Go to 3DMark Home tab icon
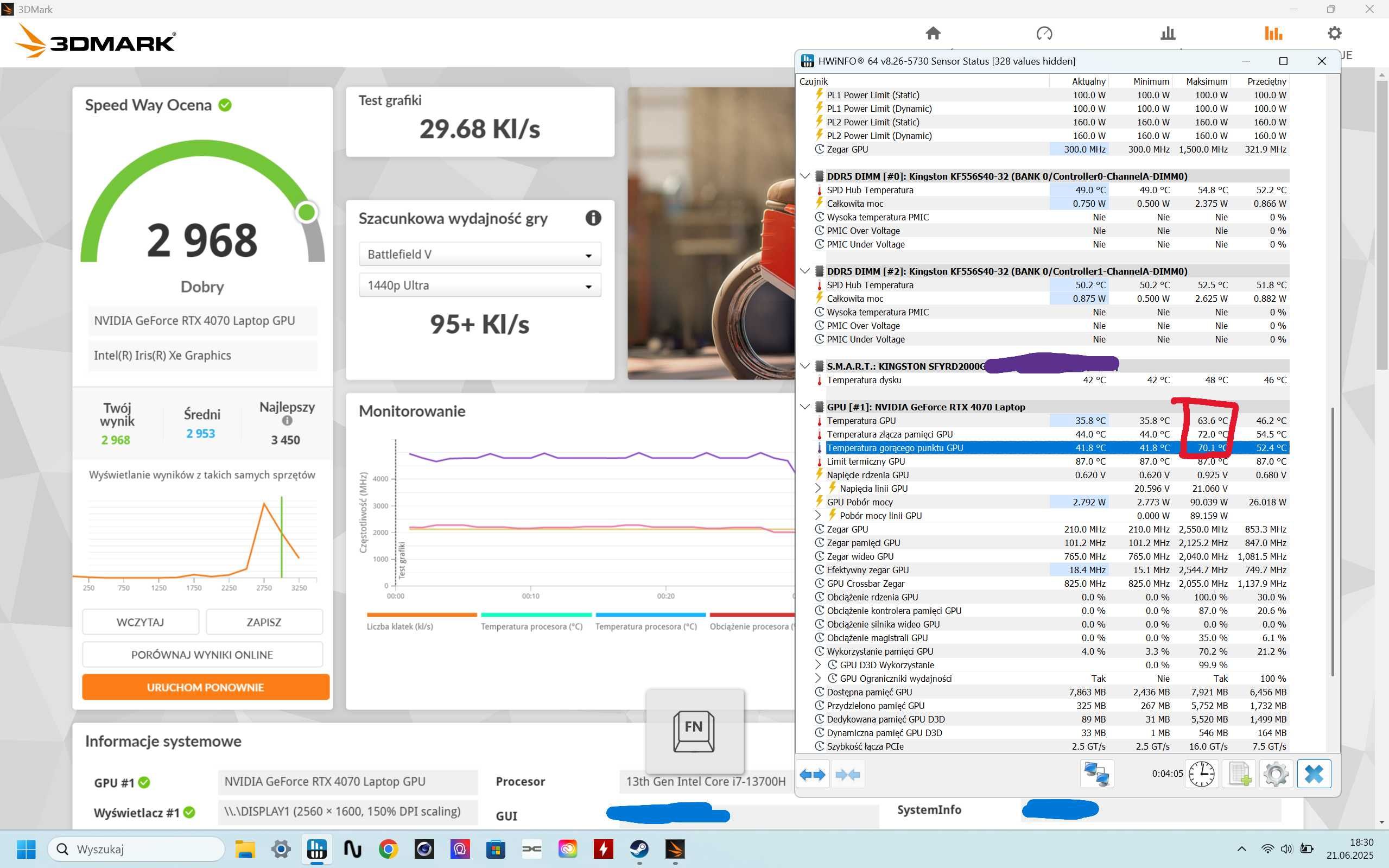Image resolution: width=1389 pixels, height=868 pixels. tap(933, 33)
